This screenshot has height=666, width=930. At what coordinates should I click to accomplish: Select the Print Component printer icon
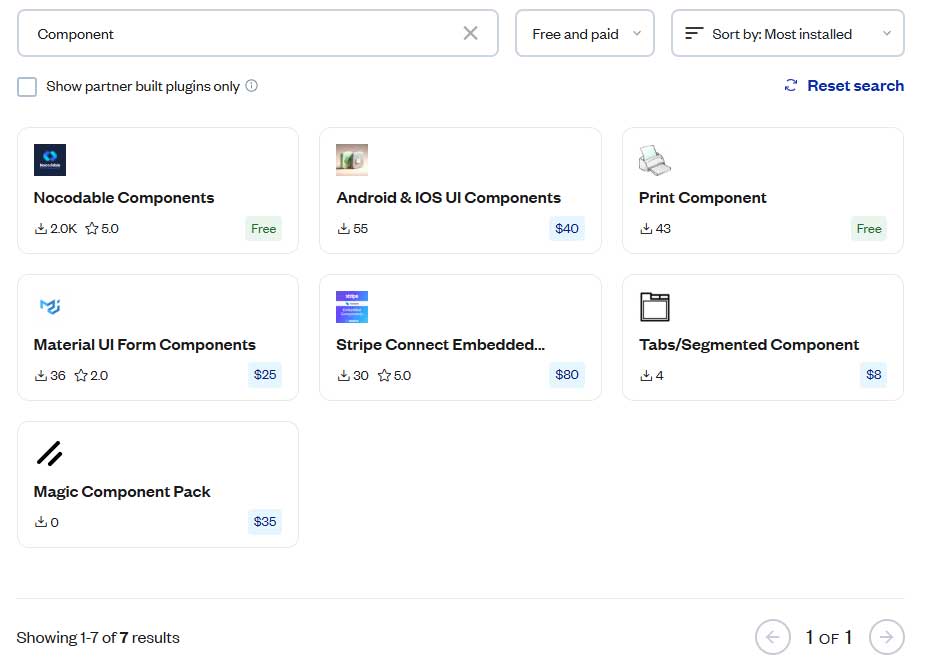654,159
